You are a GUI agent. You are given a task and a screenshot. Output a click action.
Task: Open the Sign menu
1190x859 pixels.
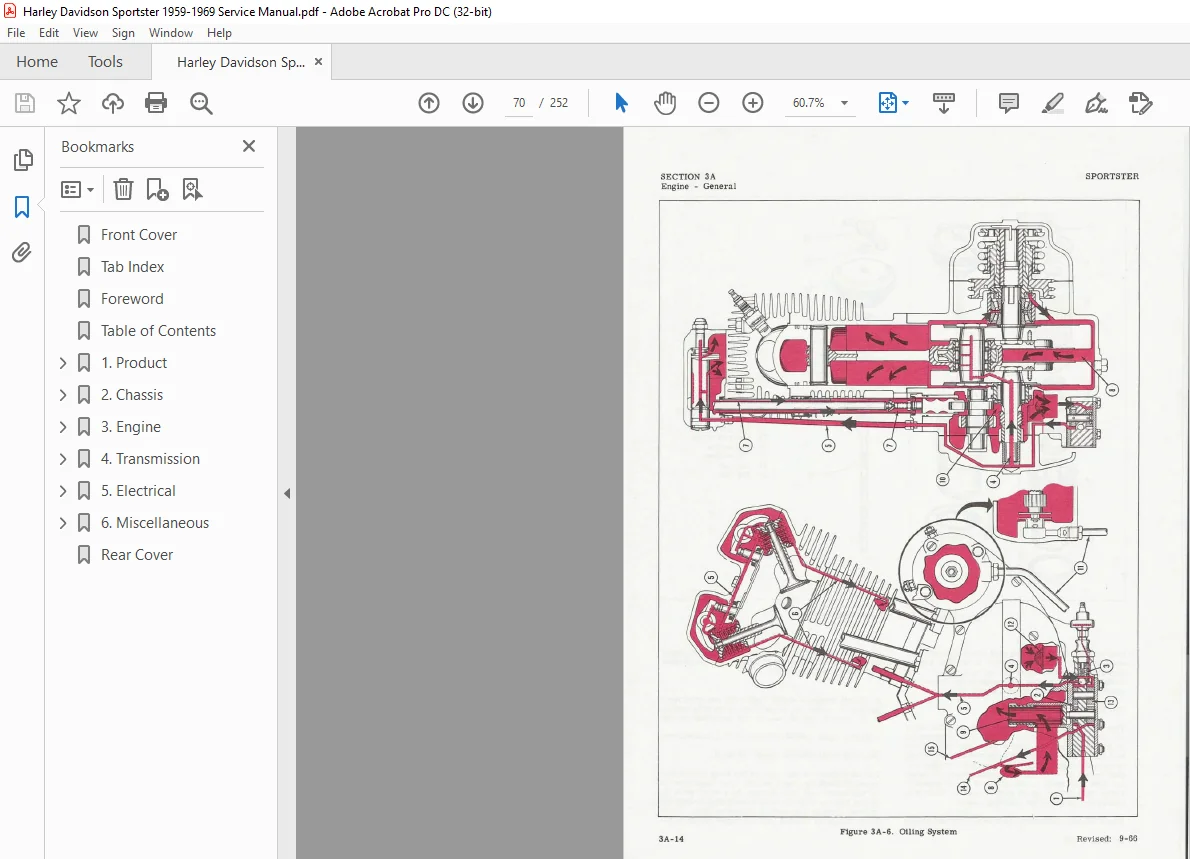point(123,33)
